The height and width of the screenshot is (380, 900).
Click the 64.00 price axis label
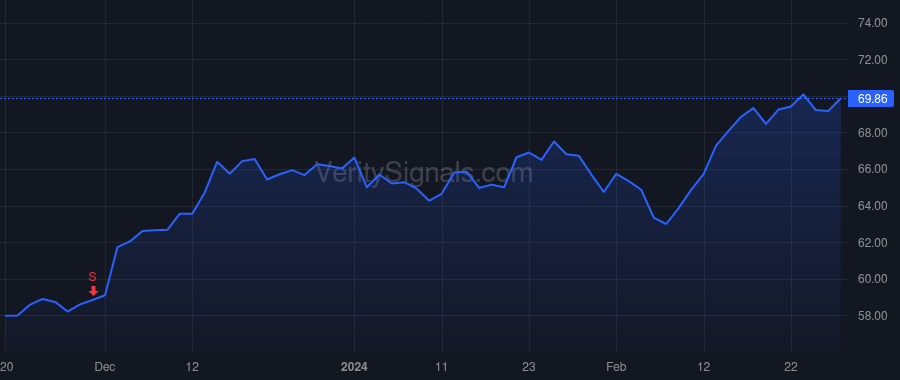tap(872, 206)
